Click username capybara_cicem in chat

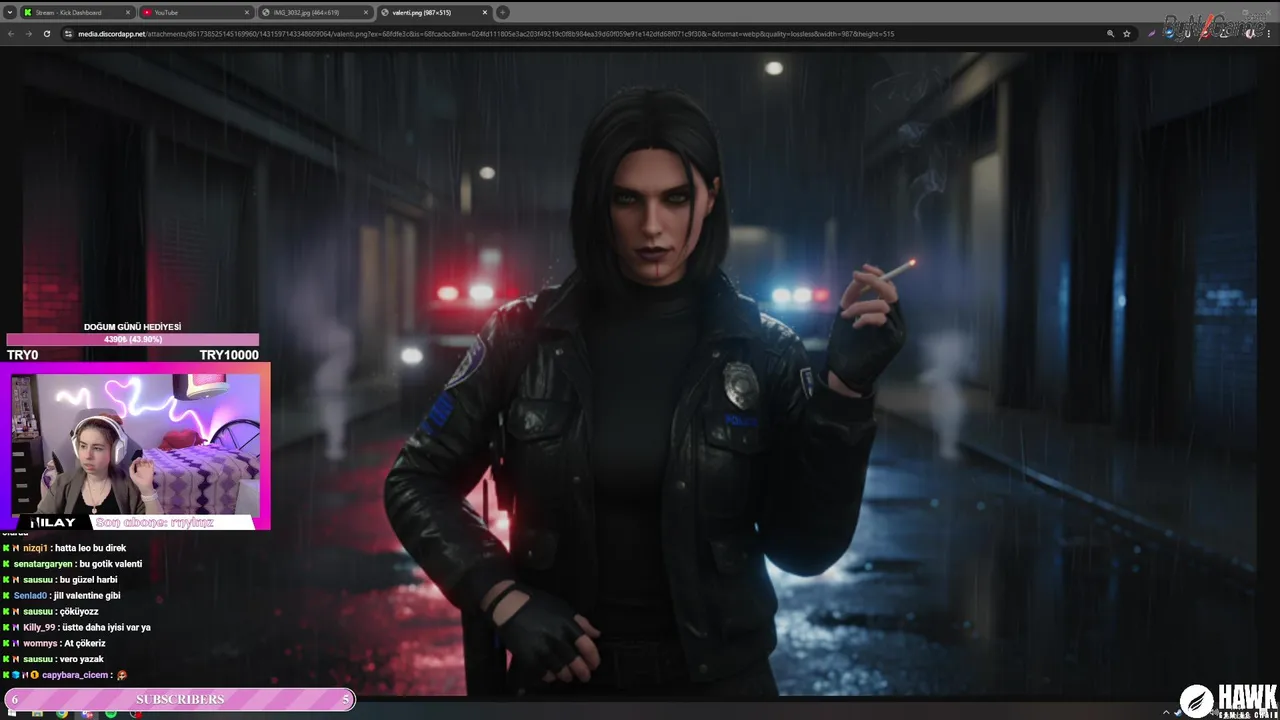(x=75, y=676)
